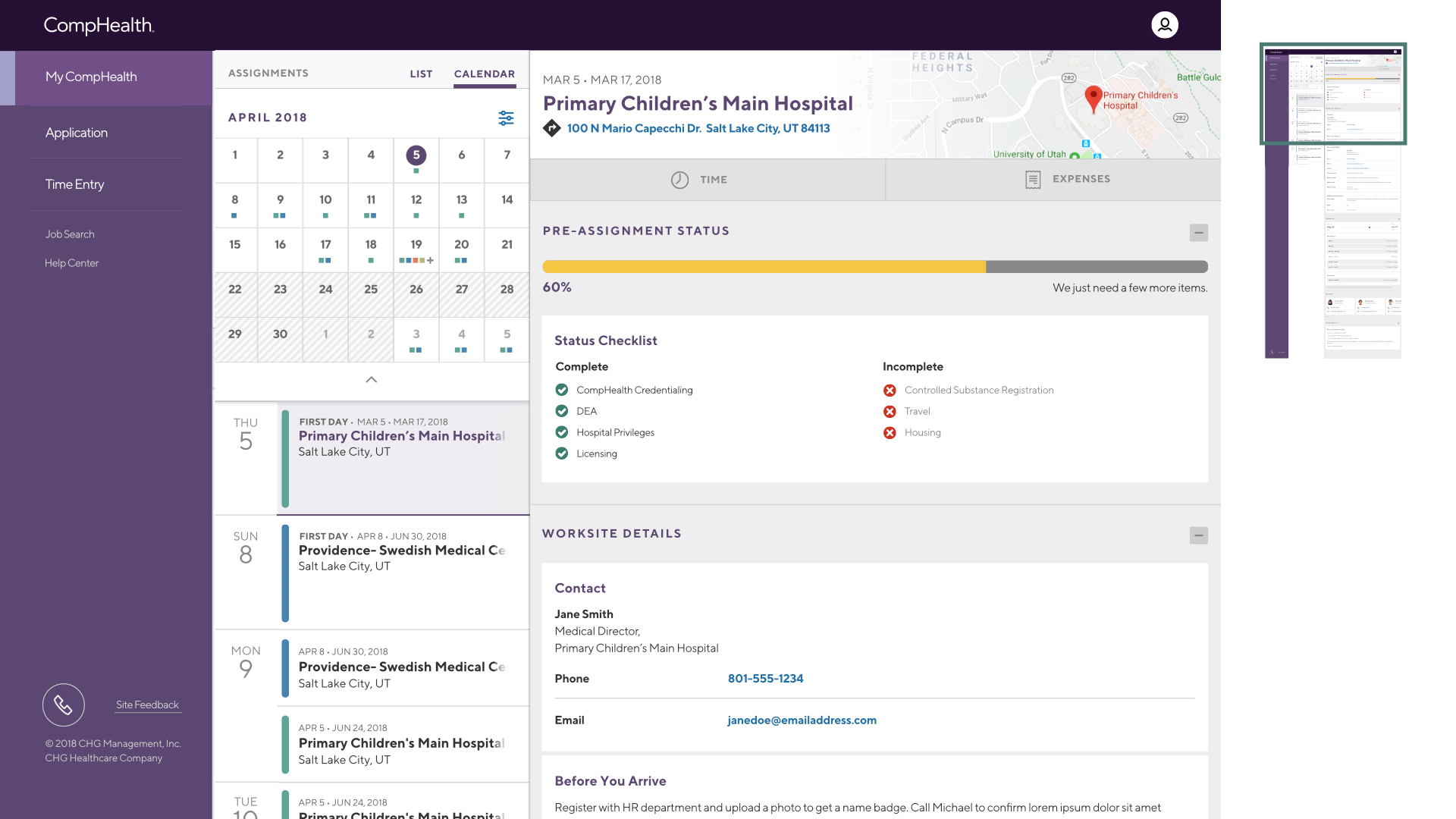Image resolution: width=1456 pixels, height=819 pixels.
Task: Collapse the Pre-Assignment Status section
Action: 1198,233
